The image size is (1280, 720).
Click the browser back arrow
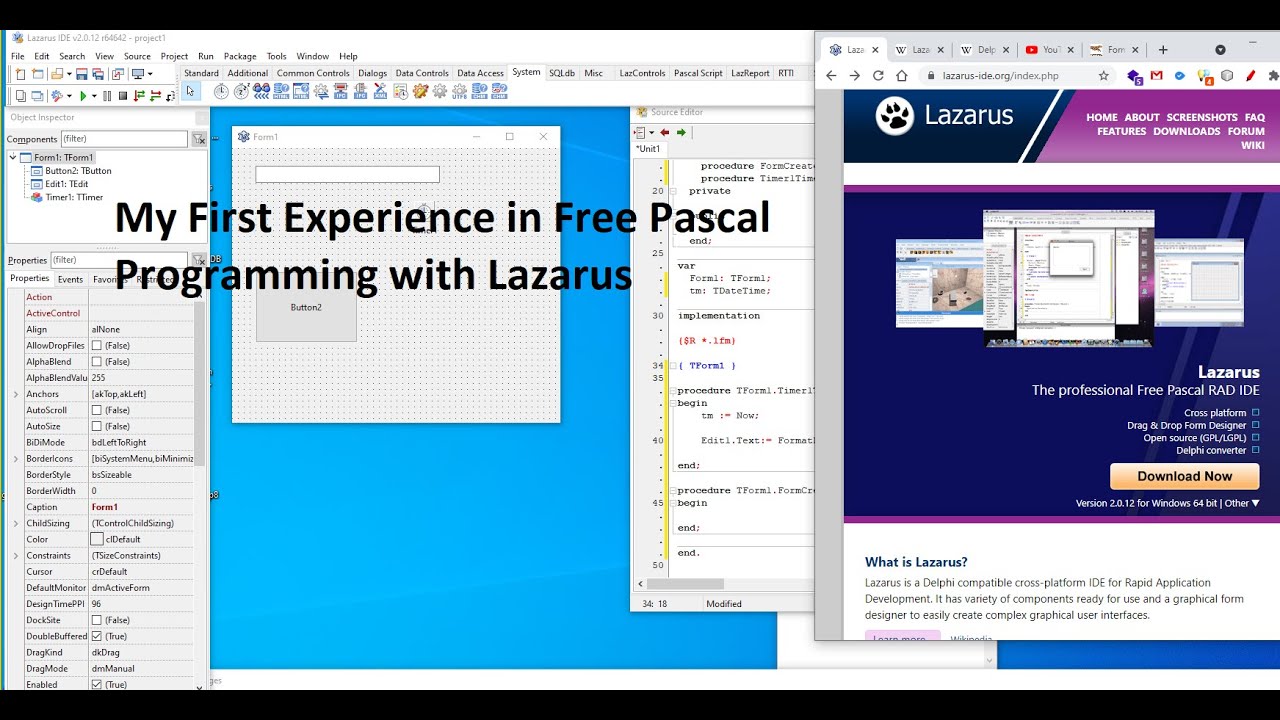(830, 75)
